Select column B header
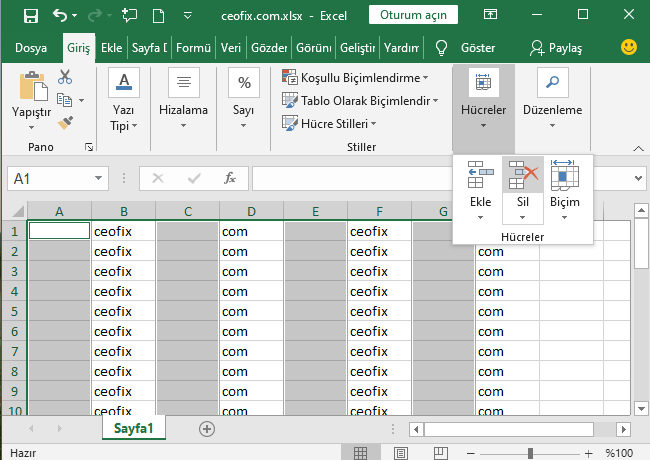The width and height of the screenshot is (650, 460). click(x=124, y=211)
